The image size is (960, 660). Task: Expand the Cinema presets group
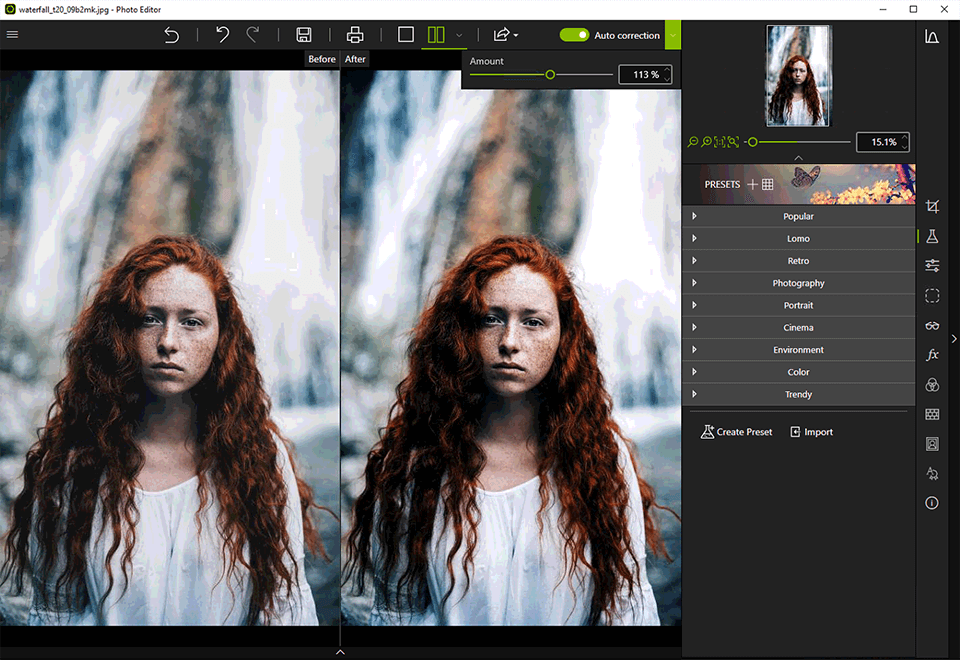pyautogui.click(x=798, y=328)
